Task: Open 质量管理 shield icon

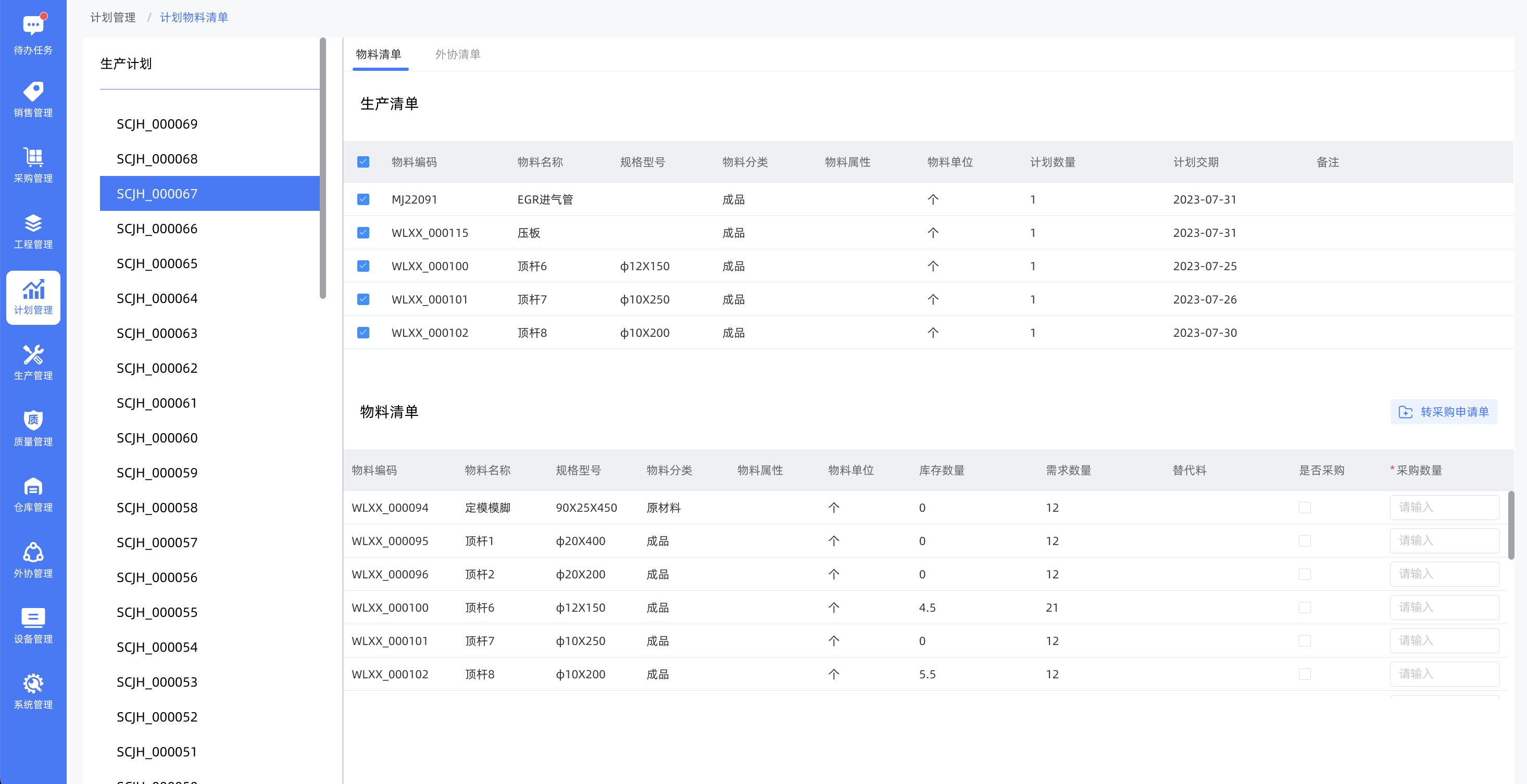Action: (33, 420)
